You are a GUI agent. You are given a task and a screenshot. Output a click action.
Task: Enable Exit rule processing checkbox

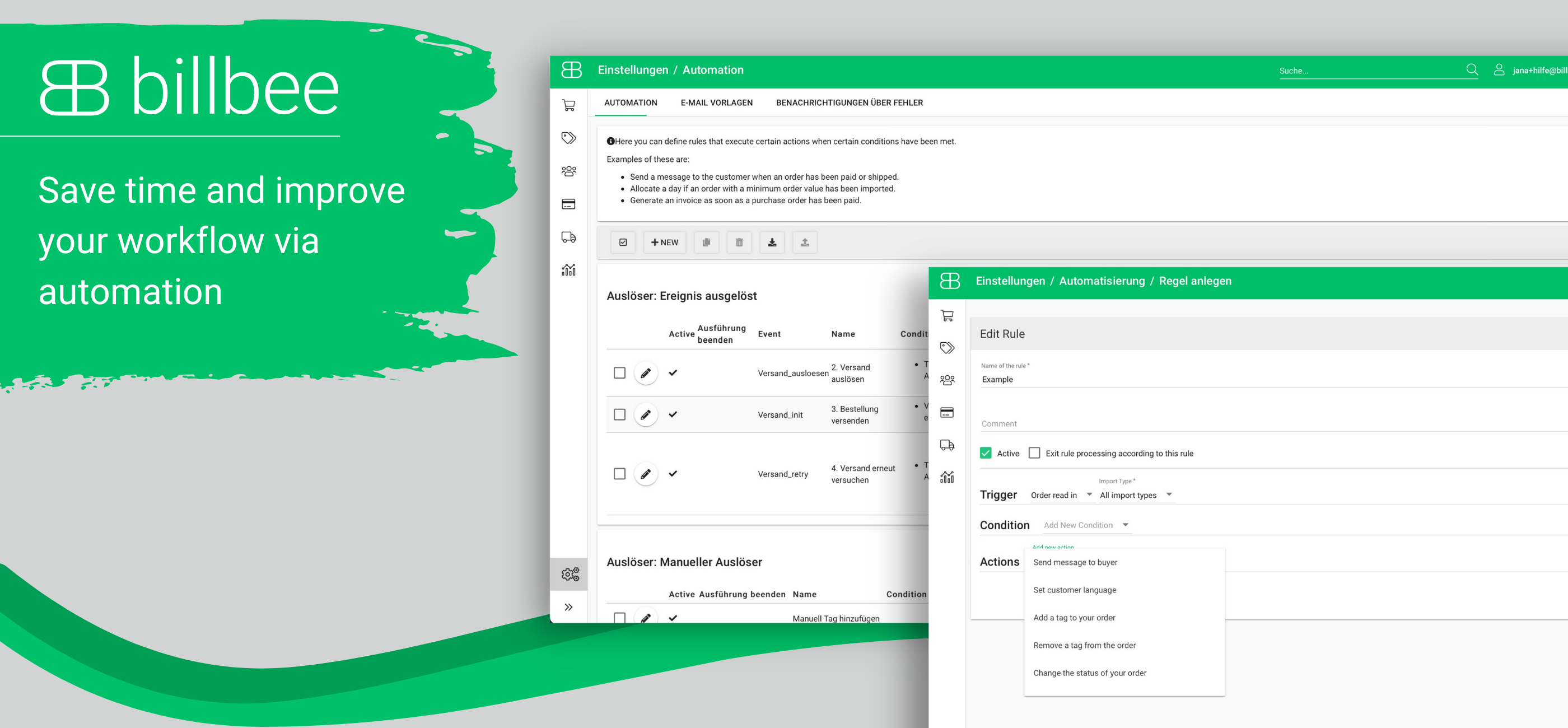(1034, 453)
